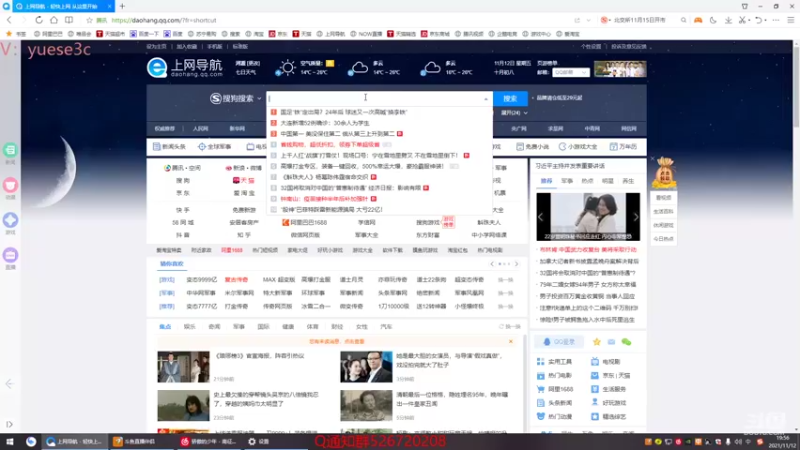The width and height of the screenshot is (800, 450).
Task: Open 小游戏大全 mini games link
Action: tap(578, 147)
